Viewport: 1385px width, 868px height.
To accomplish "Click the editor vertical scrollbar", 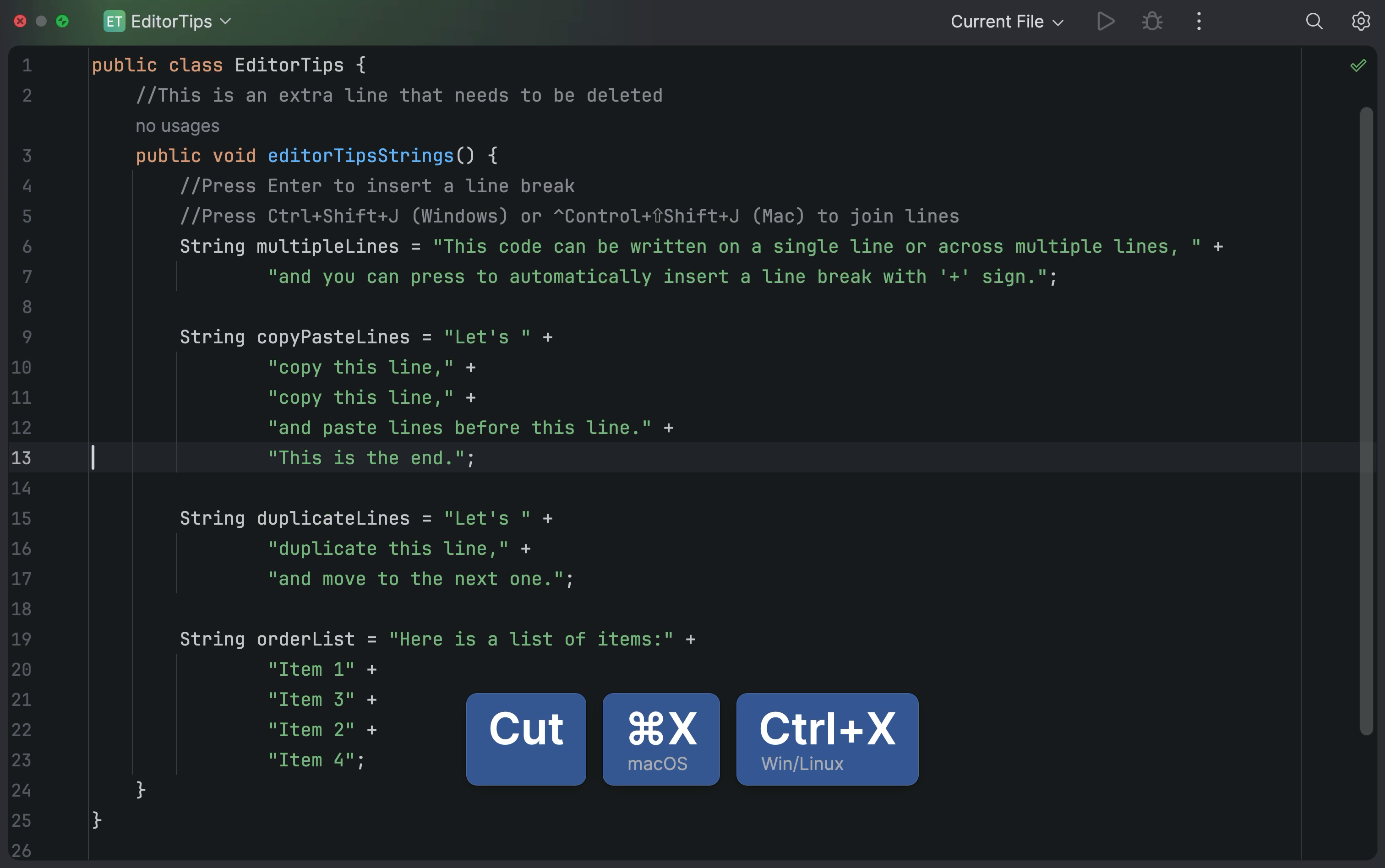I will coord(1366,421).
